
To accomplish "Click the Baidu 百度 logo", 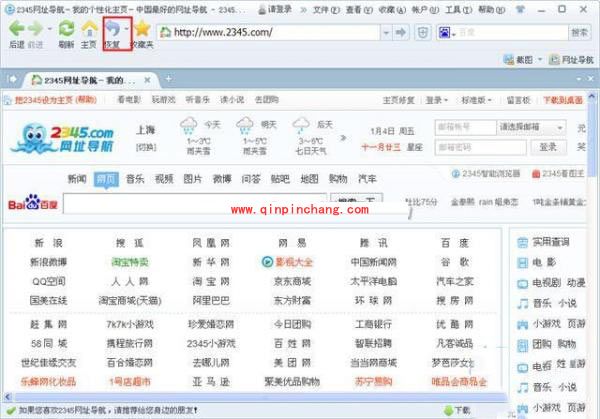I will 33,203.
